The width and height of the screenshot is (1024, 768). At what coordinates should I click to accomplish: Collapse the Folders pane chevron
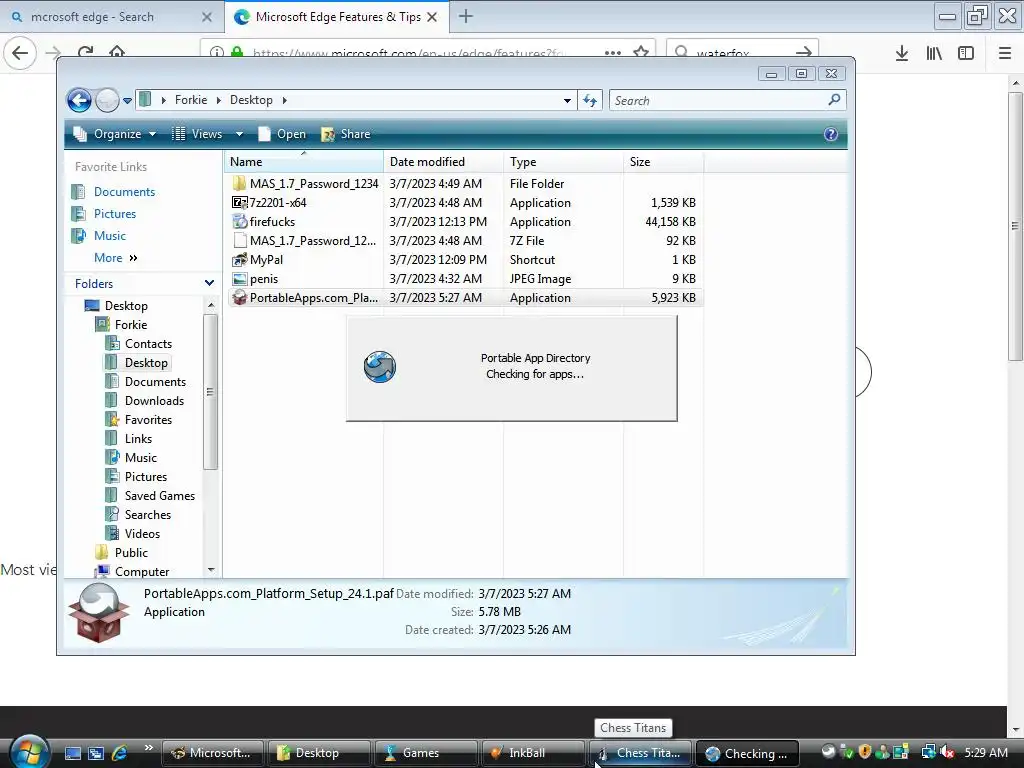click(x=209, y=283)
